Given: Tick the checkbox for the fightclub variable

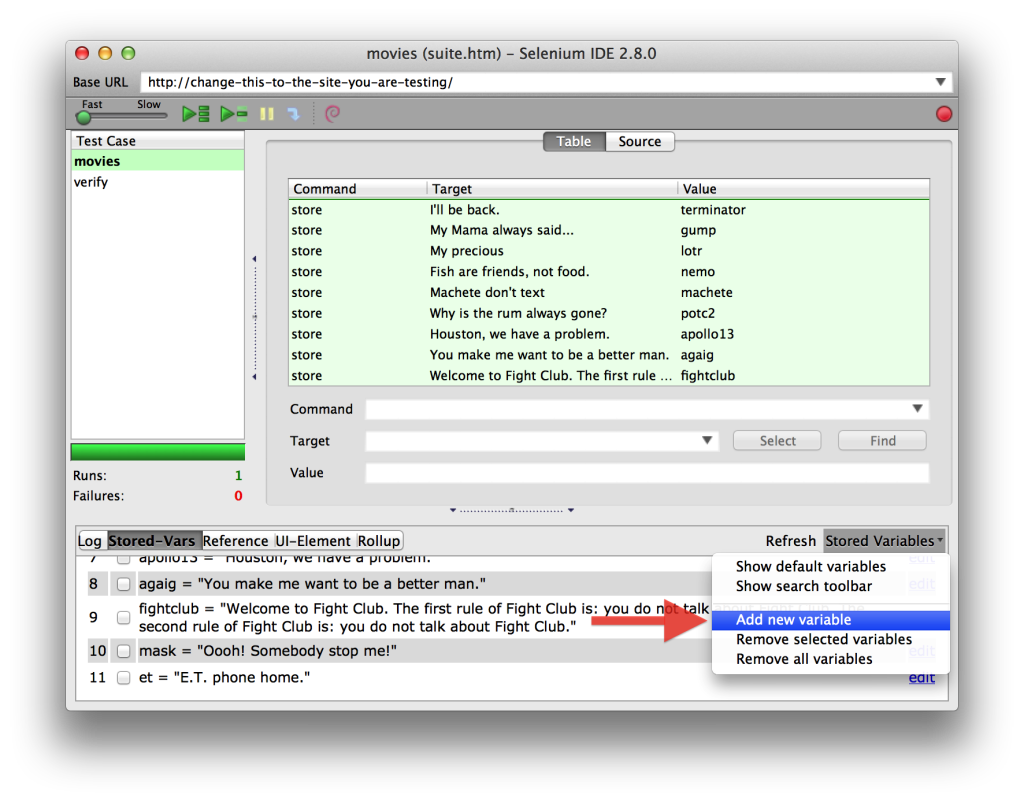Looking at the screenshot, I should [x=123, y=617].
